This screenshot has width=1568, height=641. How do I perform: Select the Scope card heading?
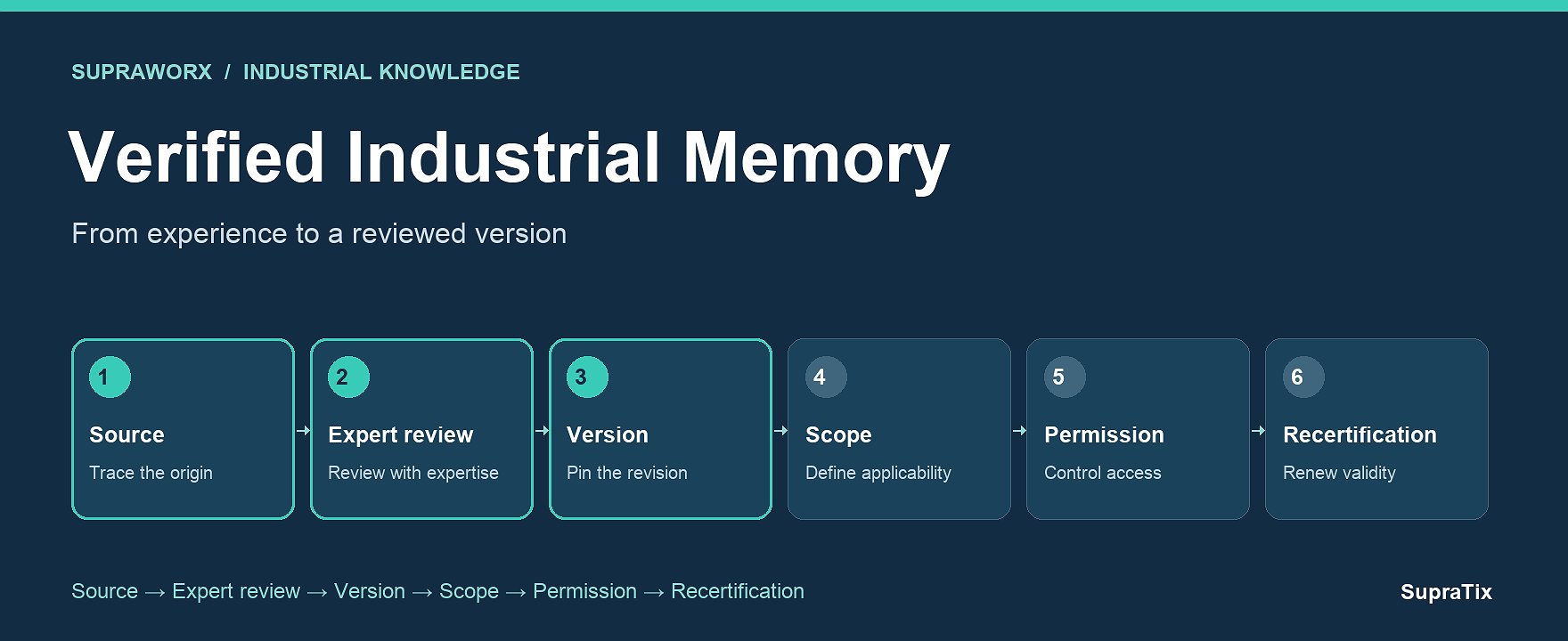click(838, 435)
